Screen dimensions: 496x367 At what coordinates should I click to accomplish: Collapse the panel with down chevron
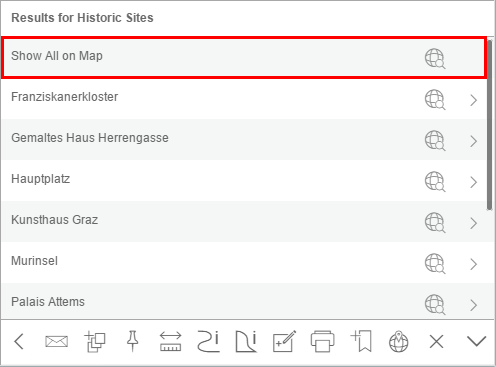point(476,342)
